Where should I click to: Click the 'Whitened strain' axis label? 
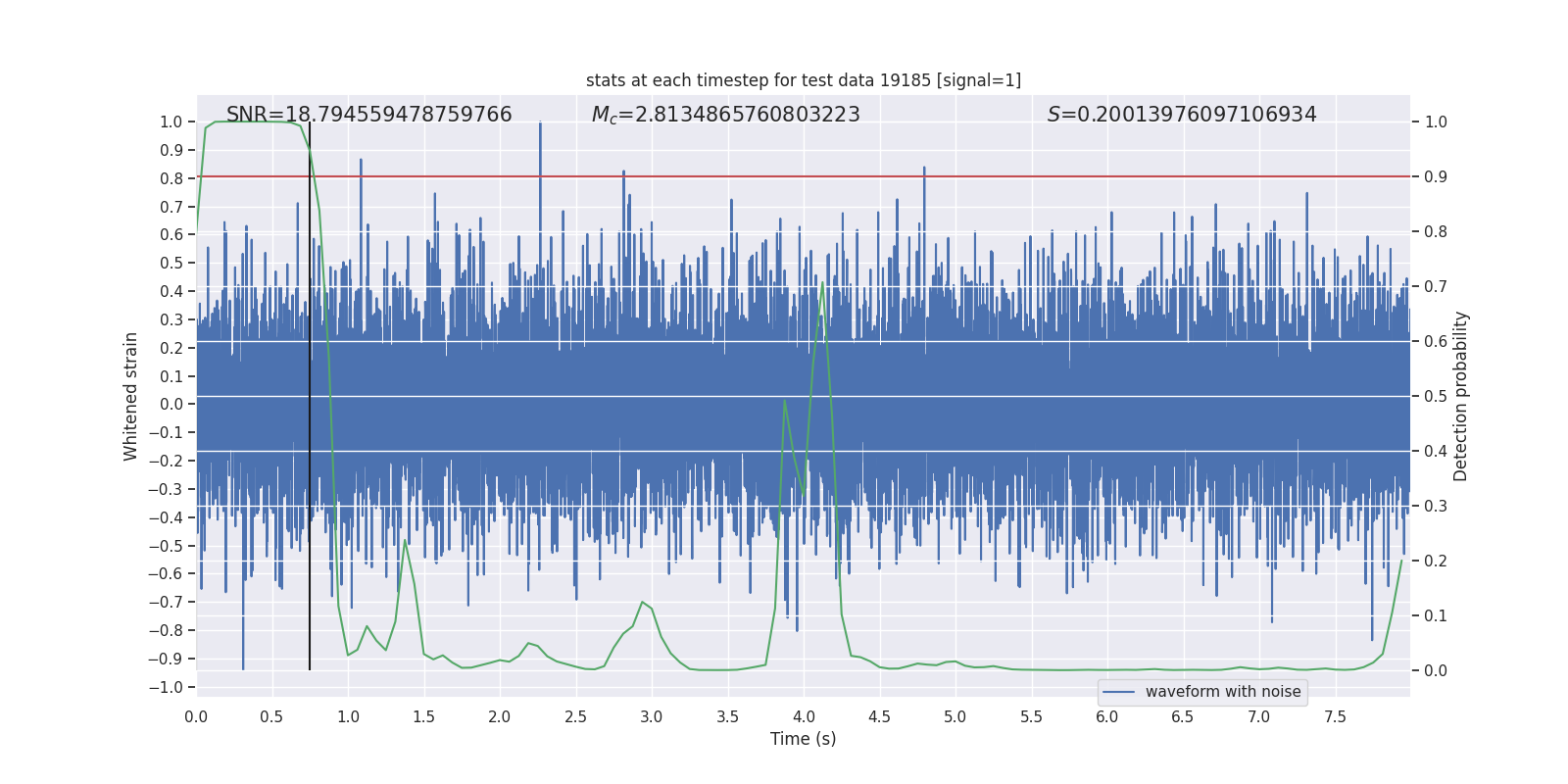[x=131, y=396]
